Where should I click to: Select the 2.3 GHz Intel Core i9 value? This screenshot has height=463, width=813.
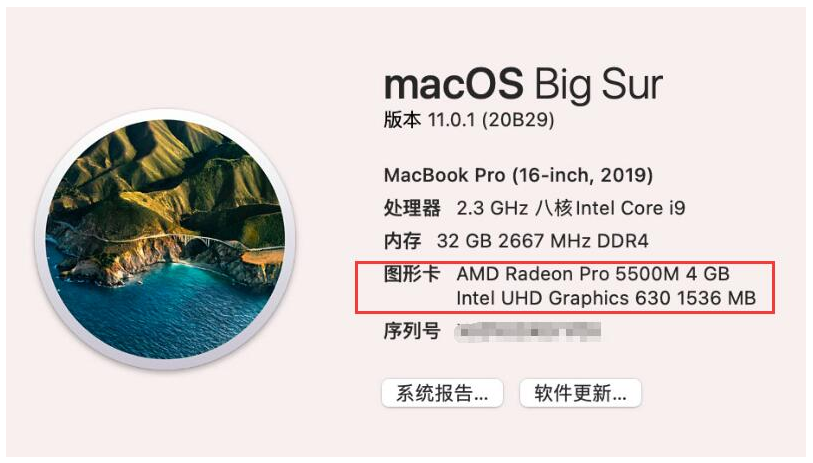pyautogui.click(x=571, y=208)
